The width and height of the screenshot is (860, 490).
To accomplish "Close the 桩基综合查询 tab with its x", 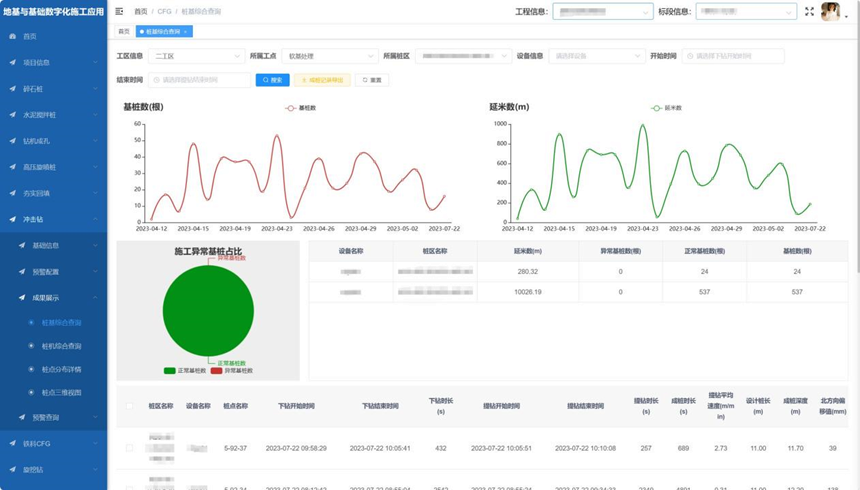I will (185, 32).
